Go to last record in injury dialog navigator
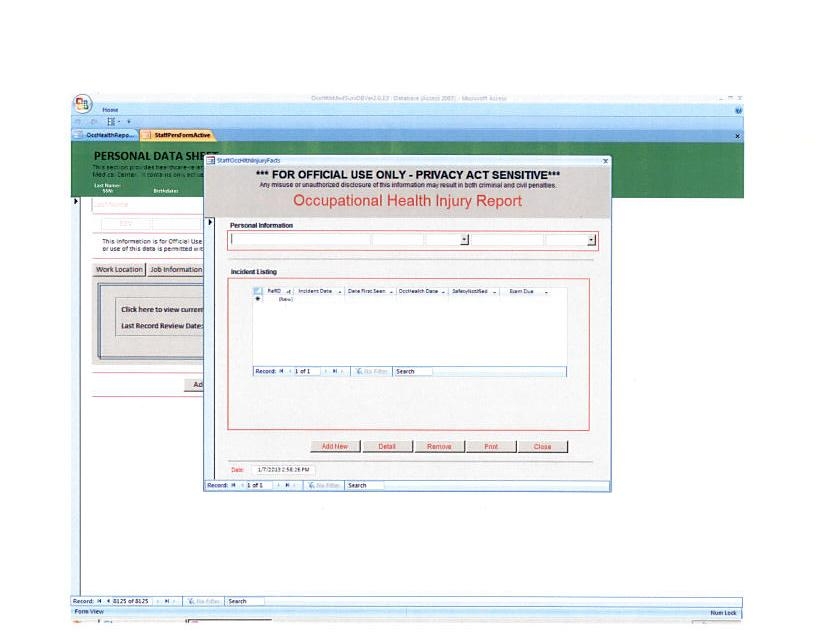The image size is (825, 638). click(287, 485)
